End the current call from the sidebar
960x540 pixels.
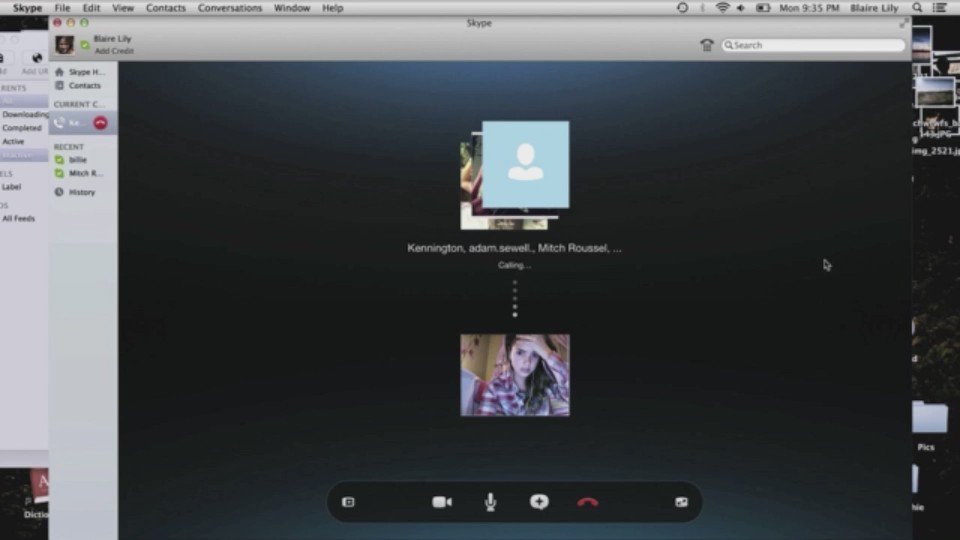(x=100, y=123)
